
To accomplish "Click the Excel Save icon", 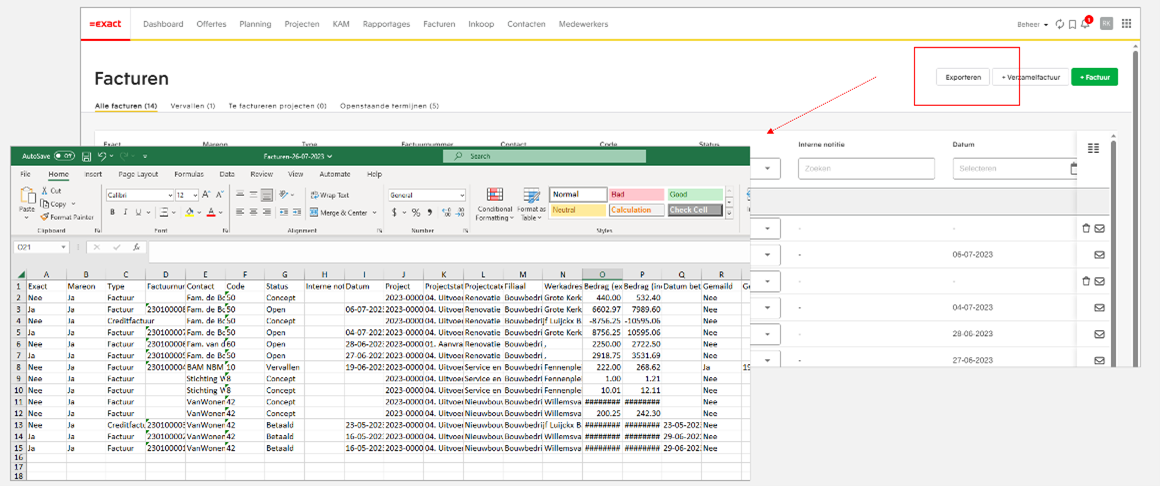I will click(x=87, y=156).
